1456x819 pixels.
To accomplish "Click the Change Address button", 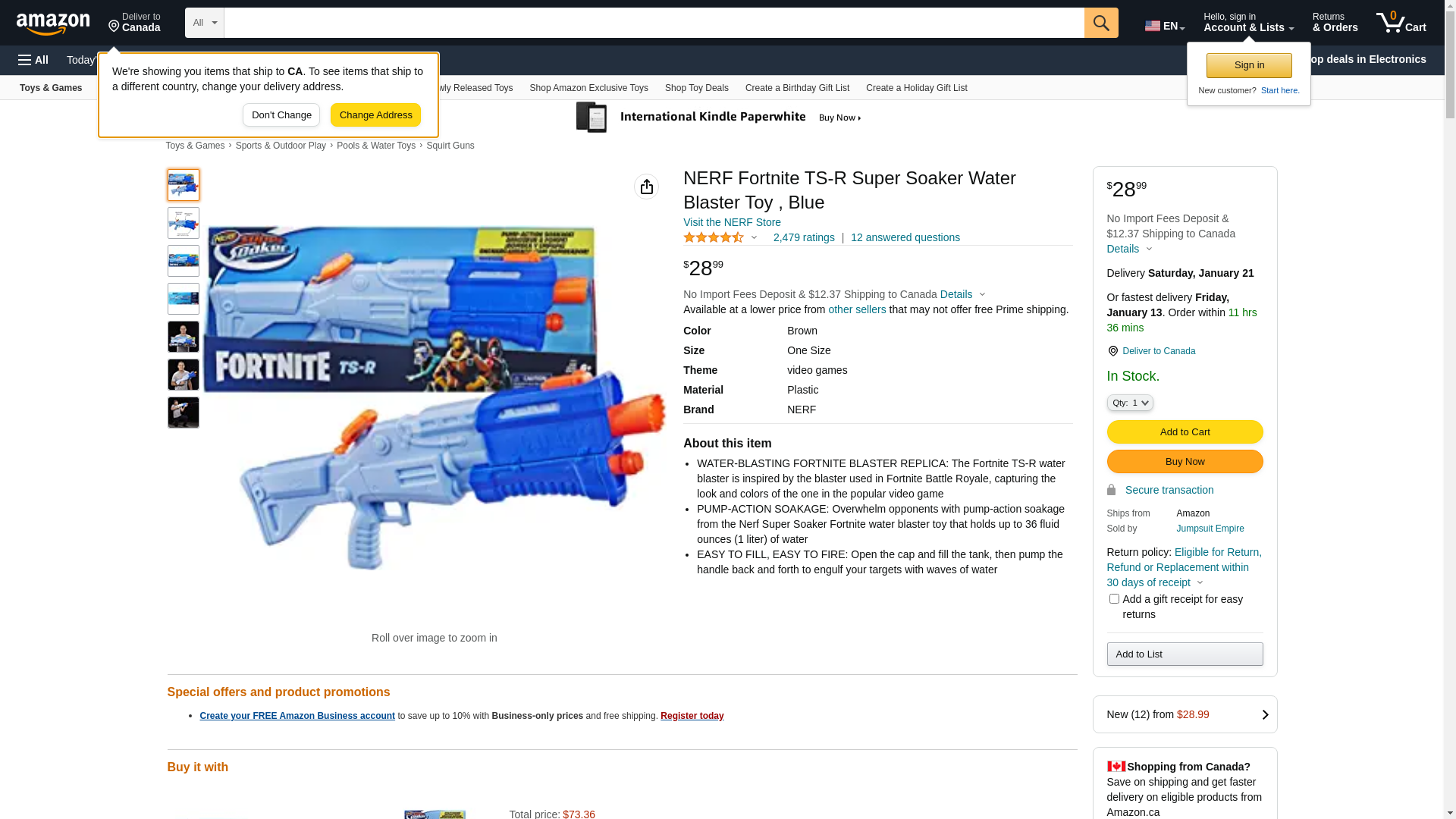I will pos(376,115).
